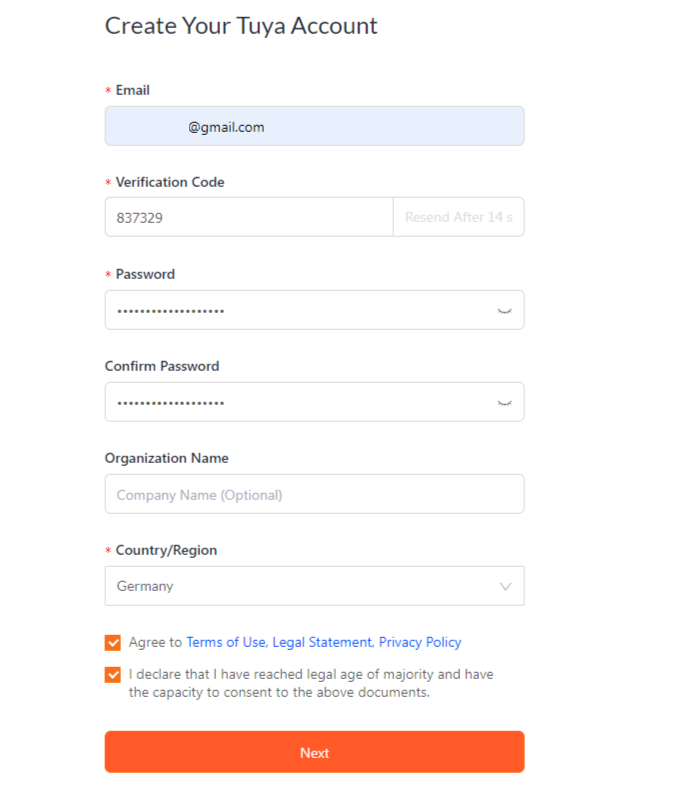Click into the Verification Code field with 837329
686x792 pixels.
[x=248, y=217]
